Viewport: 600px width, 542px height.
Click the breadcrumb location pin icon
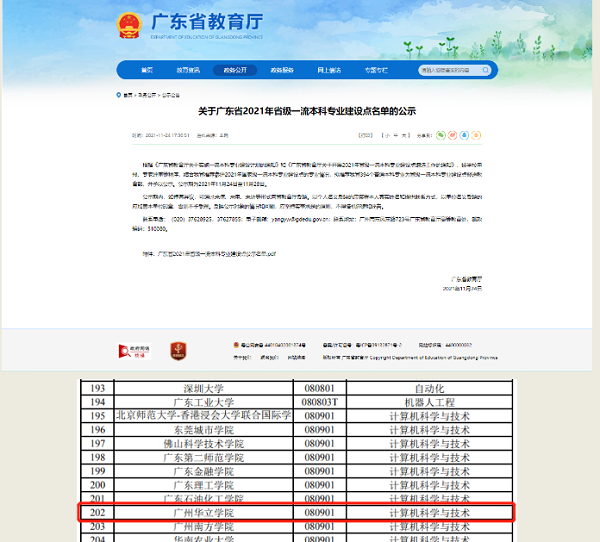click(x=119, y=95)
